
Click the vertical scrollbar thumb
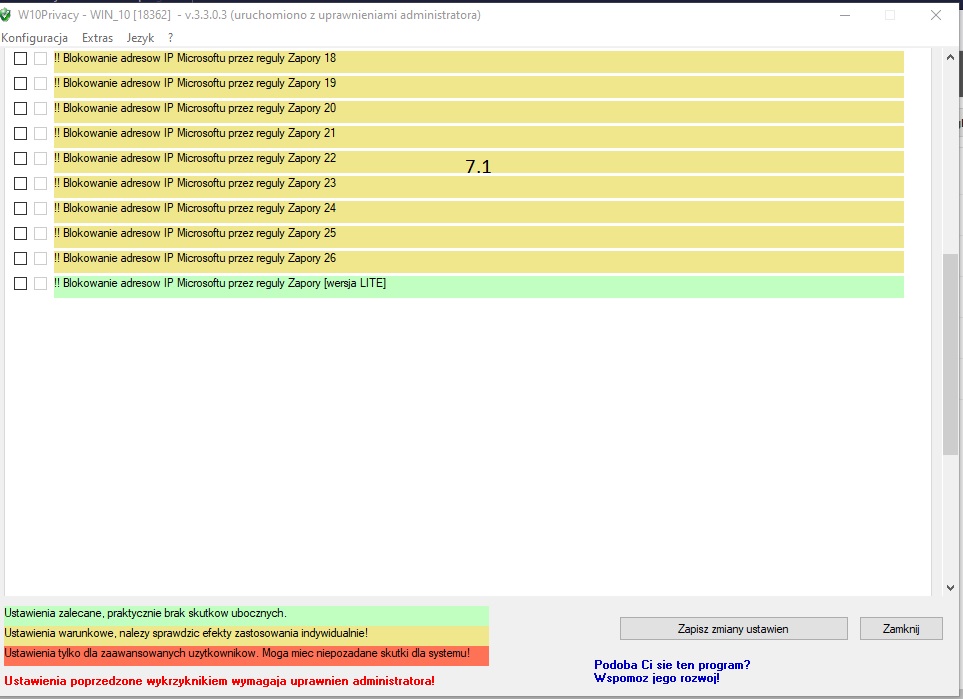(950, 354)
